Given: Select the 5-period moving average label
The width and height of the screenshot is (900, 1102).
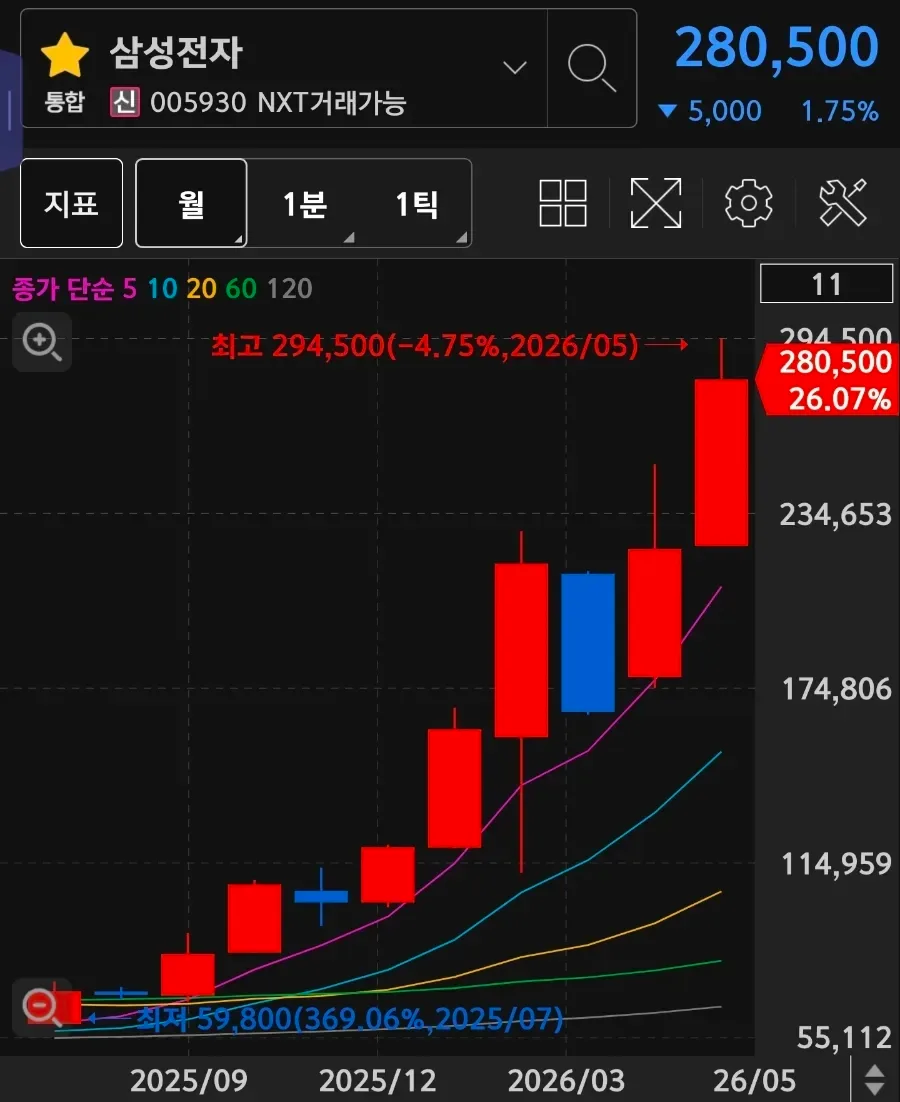Looking at the screenshot, I should (130, 289).
